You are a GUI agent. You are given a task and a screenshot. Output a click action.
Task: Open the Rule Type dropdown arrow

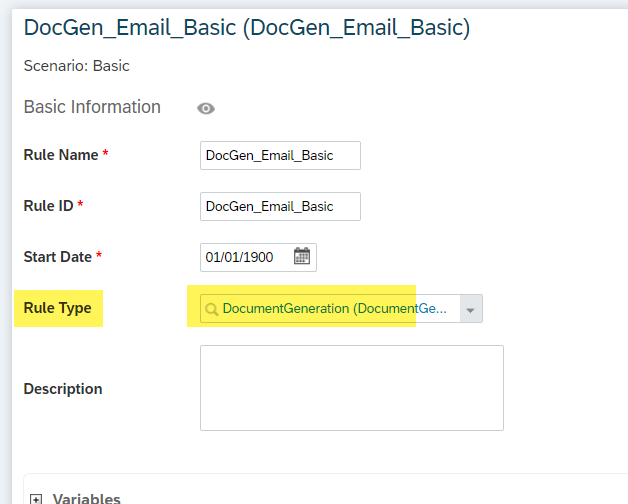(471, 309)
